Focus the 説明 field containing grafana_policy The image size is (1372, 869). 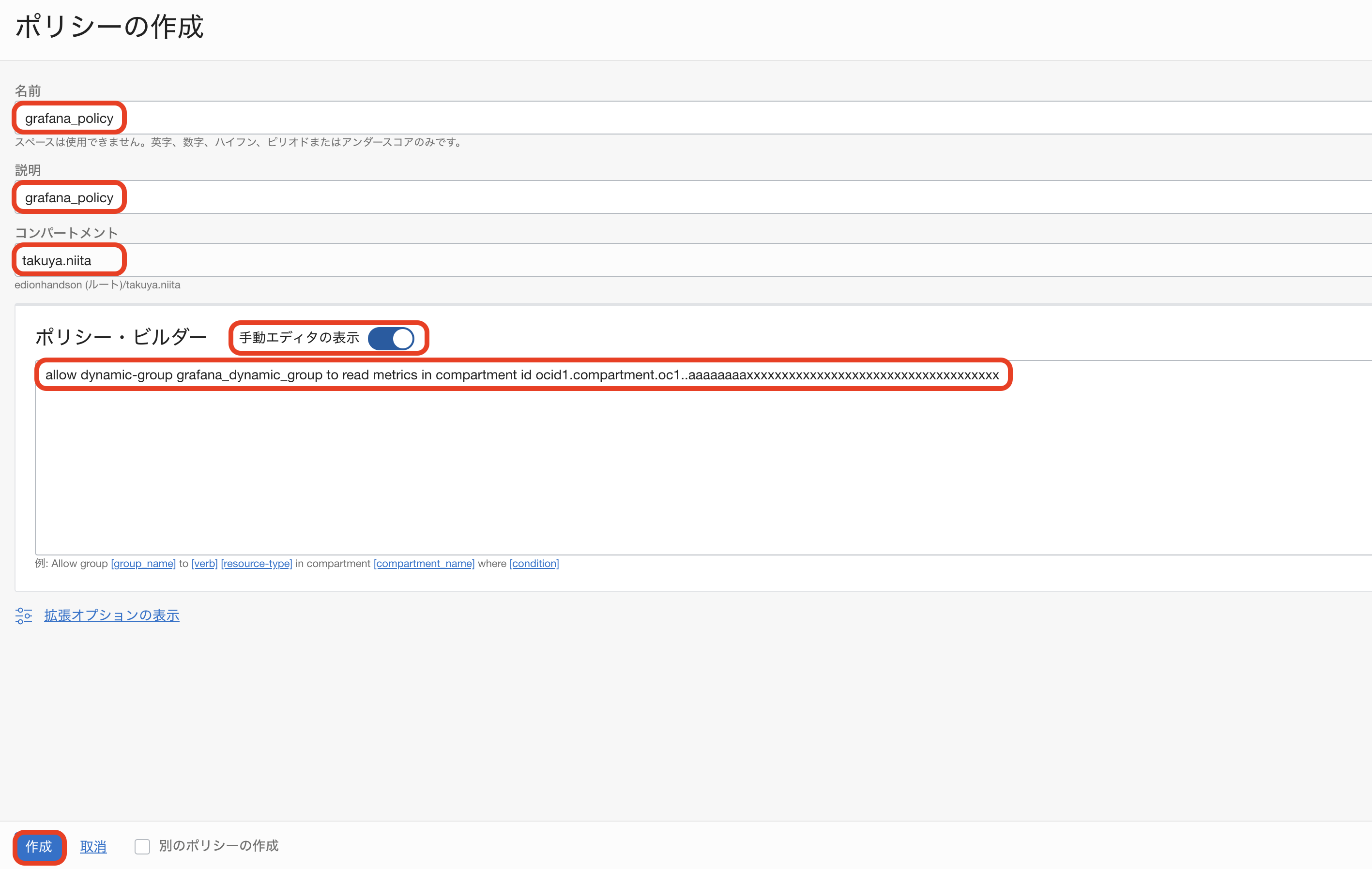pyautogui.click(x=684, y=197)
